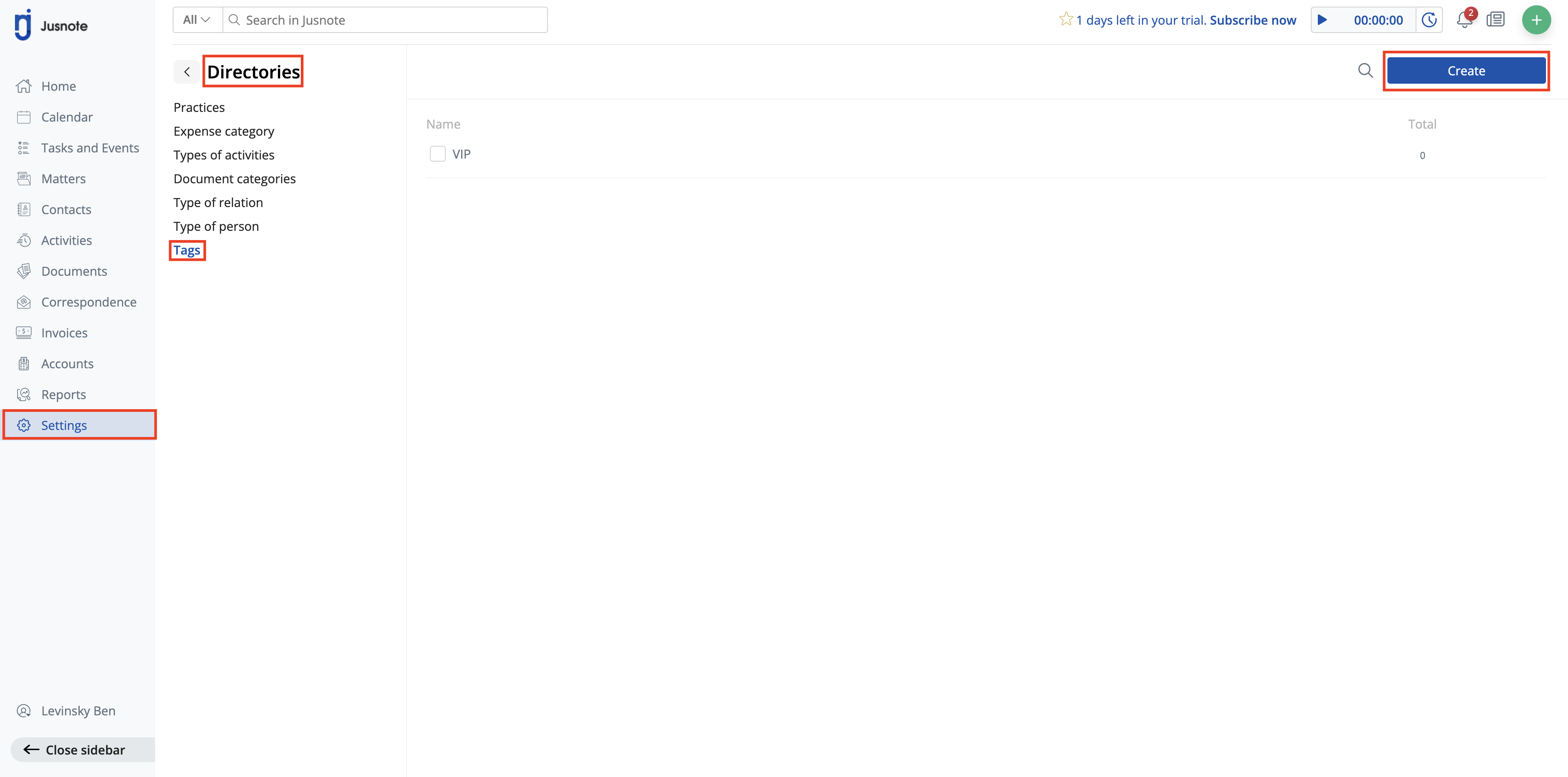
Task: Open the VIP tag row
Action: [985, 155]
